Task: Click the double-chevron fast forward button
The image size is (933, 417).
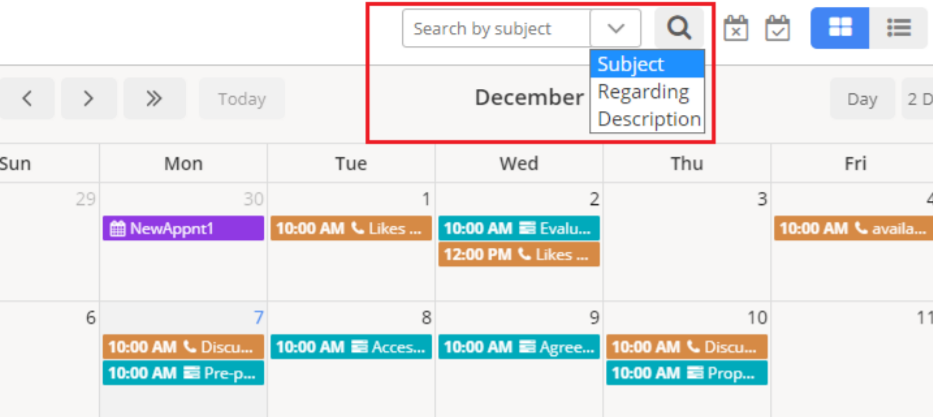Action: 153,98
